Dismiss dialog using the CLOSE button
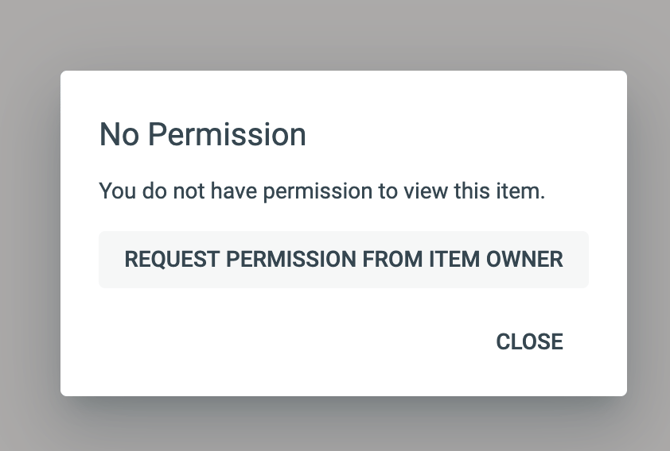670x451 pixels. 529,342
